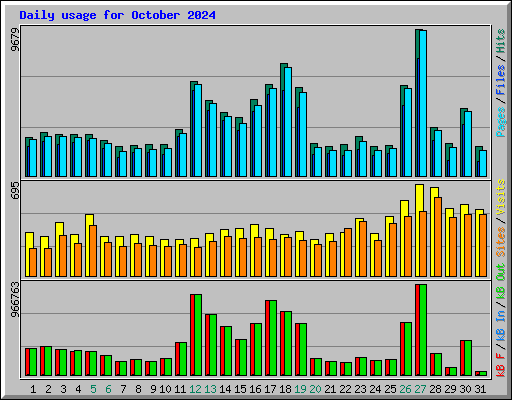Click the 'Sites' legend label
Image resolution: width=512 pixels, height=400 pixels.
pyautogui.click(x=500, y=242)
